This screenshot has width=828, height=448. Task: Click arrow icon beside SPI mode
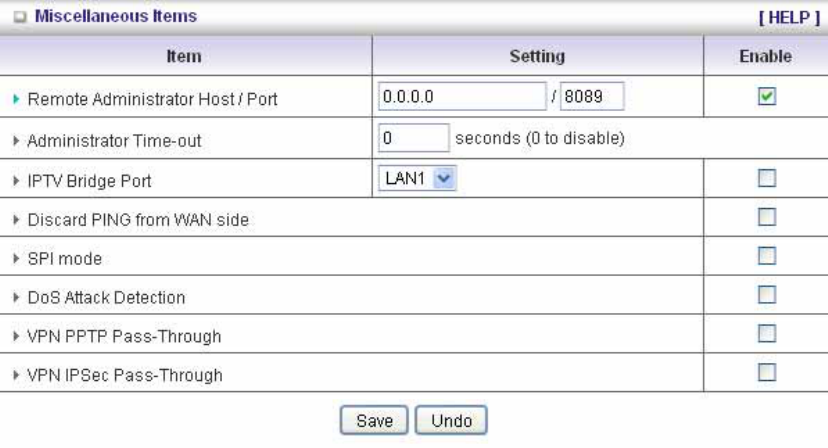coord(18,259)
